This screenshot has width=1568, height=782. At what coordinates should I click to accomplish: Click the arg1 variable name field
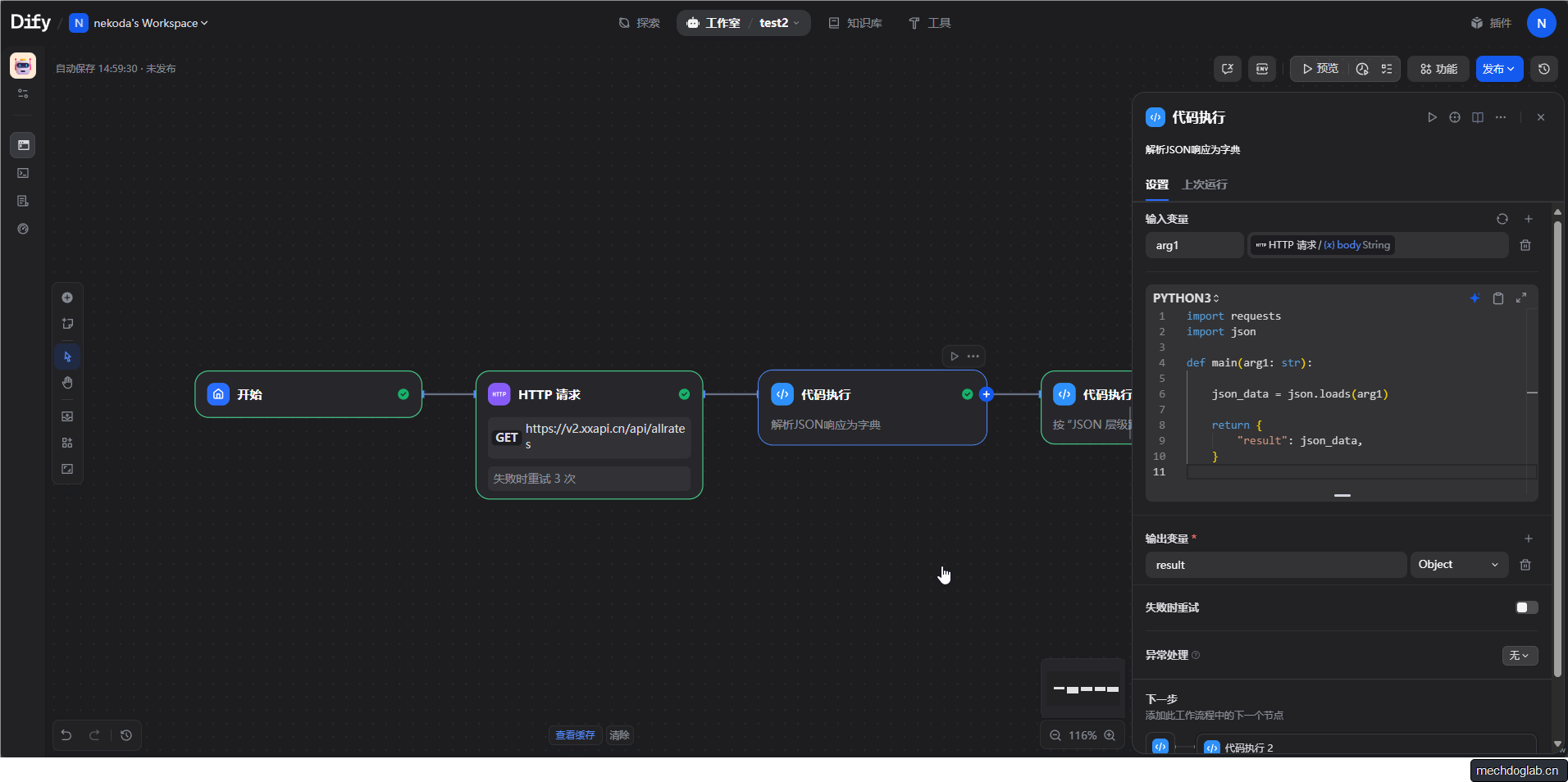(x=1194, y=245)
